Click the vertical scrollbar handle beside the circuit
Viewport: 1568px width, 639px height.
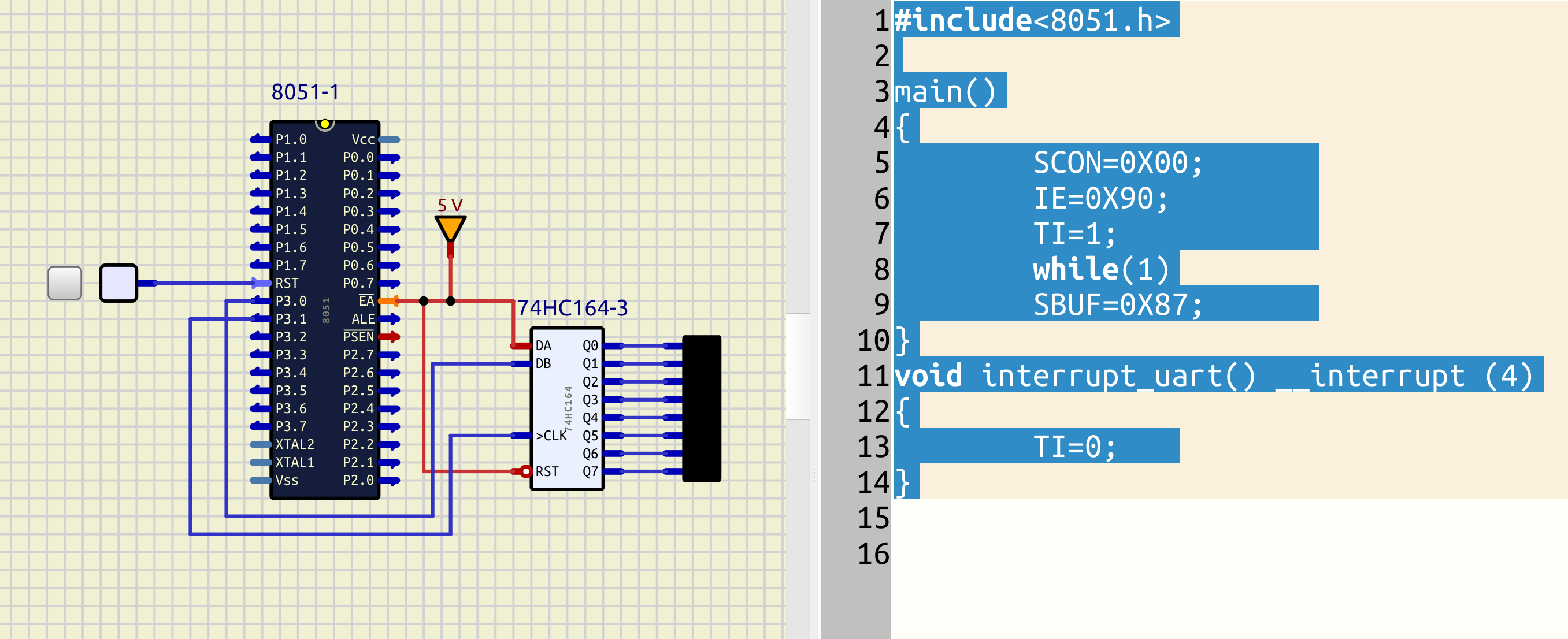coord(798,366)
